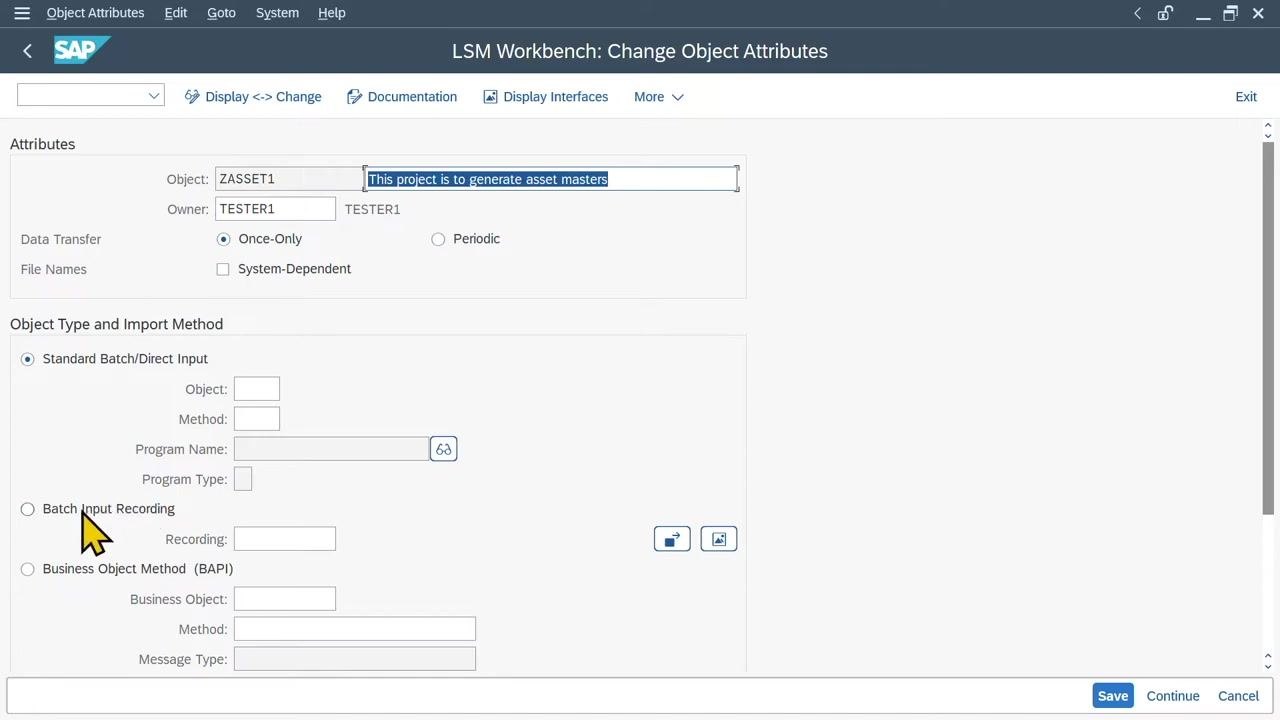Enable the System-Dependent file names checkbox

point(223,269)
